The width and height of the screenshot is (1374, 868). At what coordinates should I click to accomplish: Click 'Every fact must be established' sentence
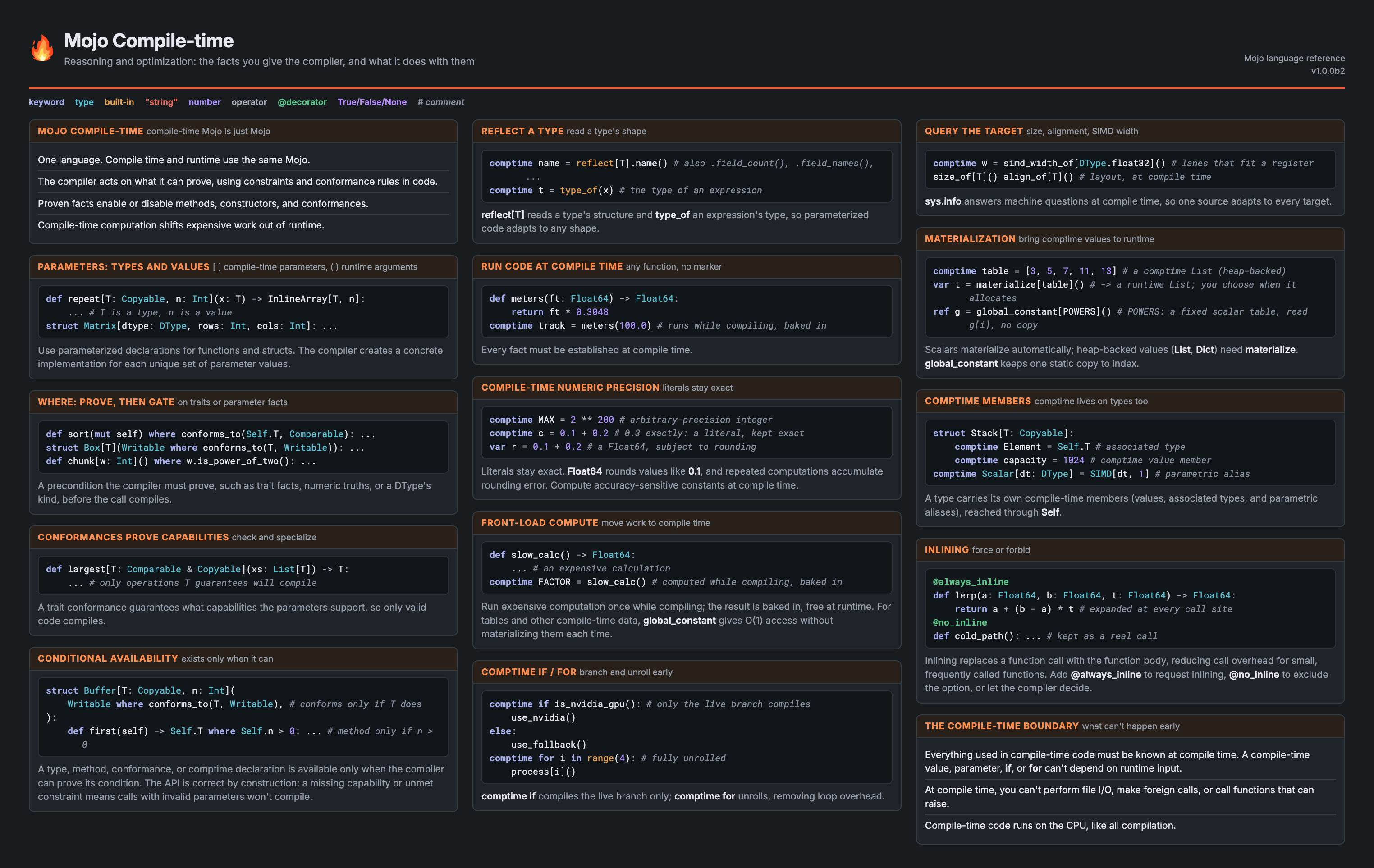(586, 350)
